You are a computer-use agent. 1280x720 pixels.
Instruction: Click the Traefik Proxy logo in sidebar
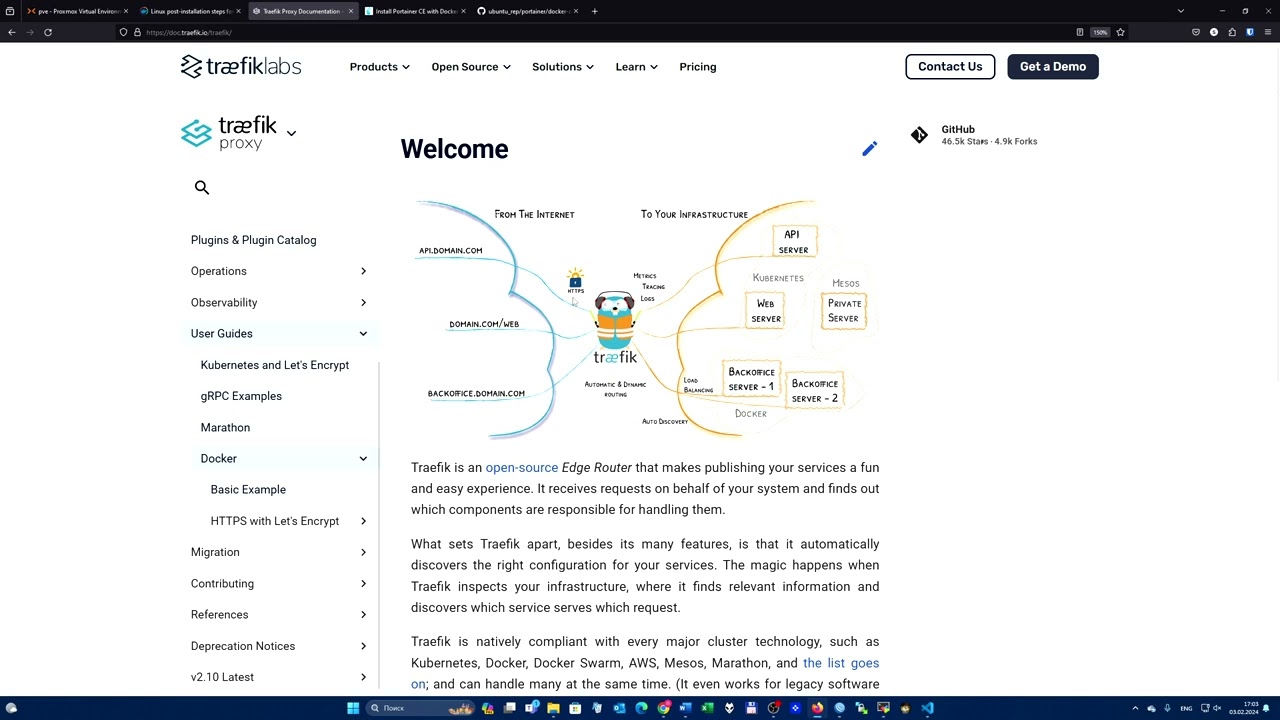[x=229, y=133]
